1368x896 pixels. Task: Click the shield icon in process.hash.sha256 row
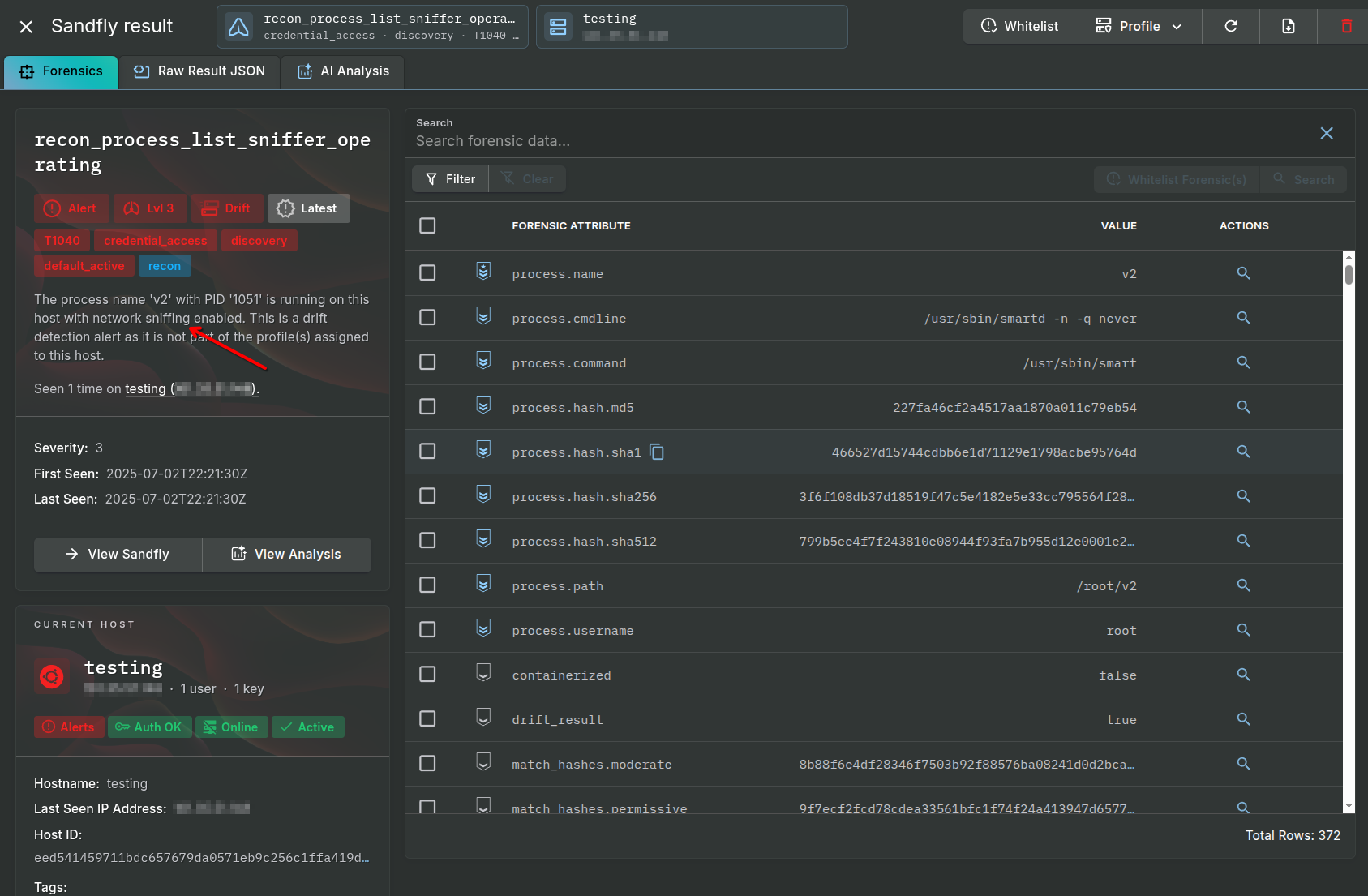(x=483, y=495)
